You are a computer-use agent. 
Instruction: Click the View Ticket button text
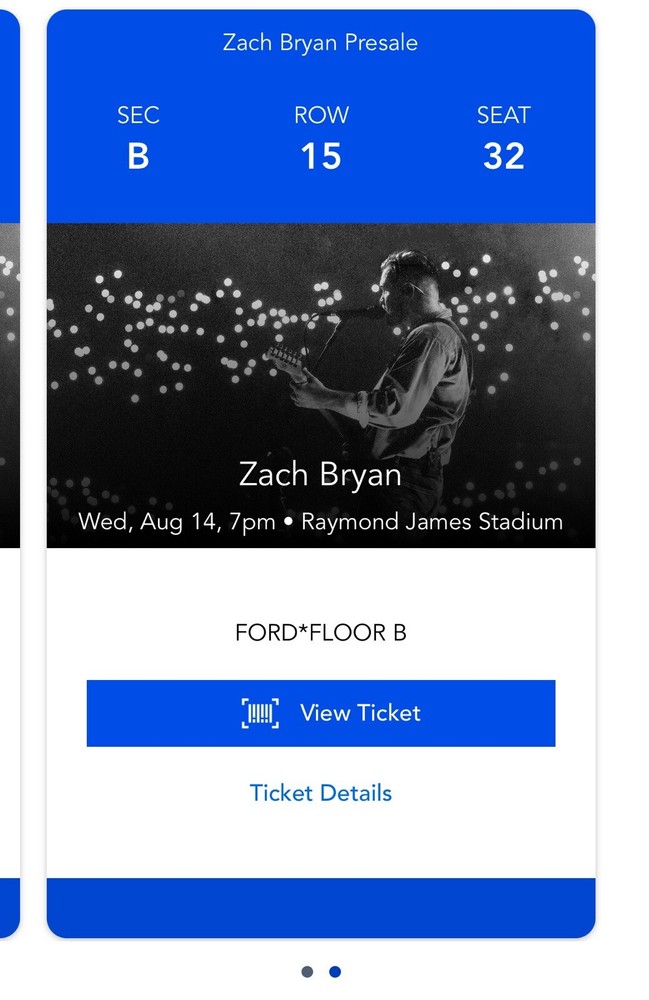click(x=358, y=712)
